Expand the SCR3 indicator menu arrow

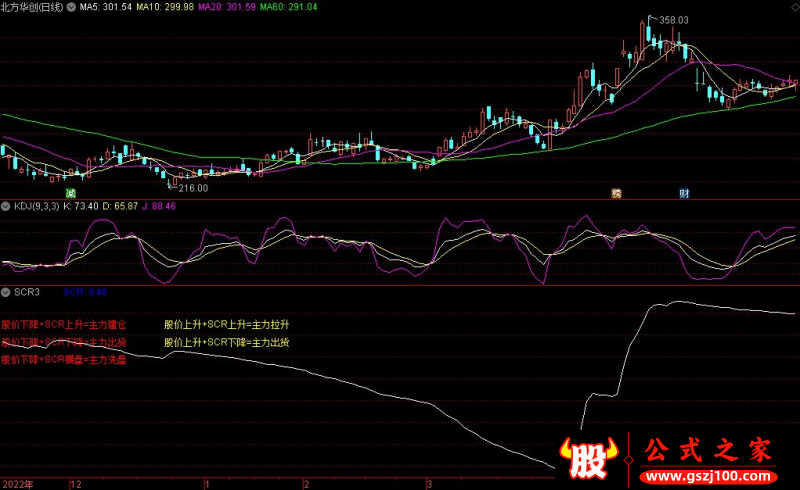5,292
